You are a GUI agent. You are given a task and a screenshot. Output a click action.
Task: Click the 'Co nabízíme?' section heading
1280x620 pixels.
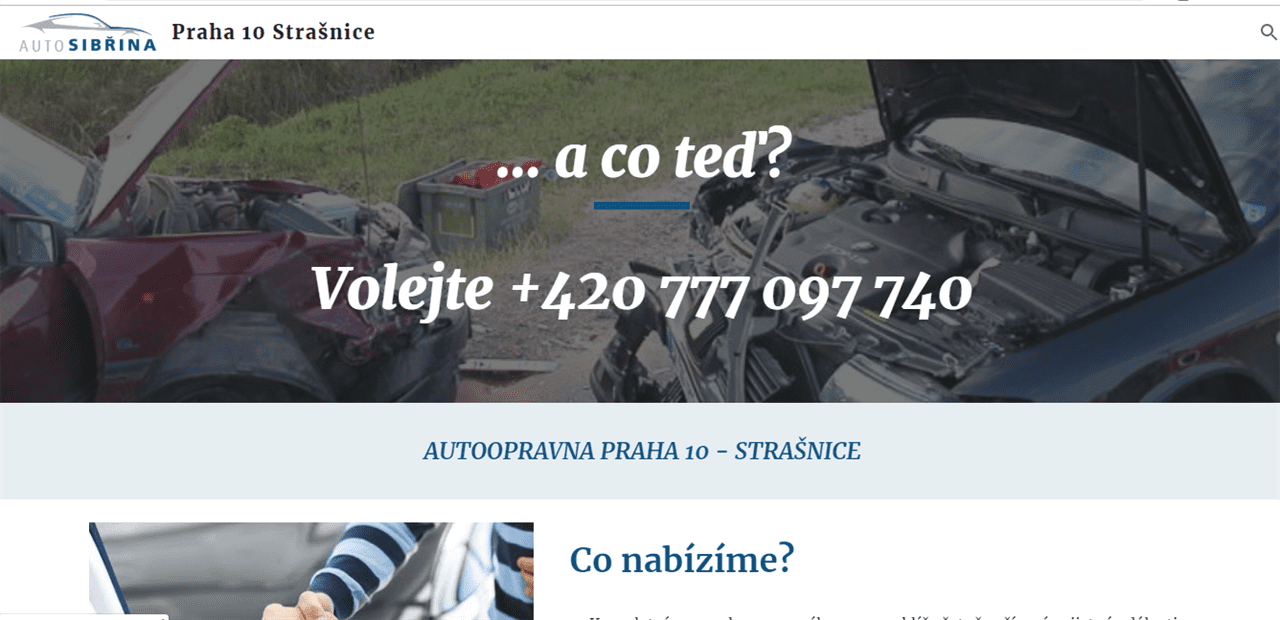682,559
